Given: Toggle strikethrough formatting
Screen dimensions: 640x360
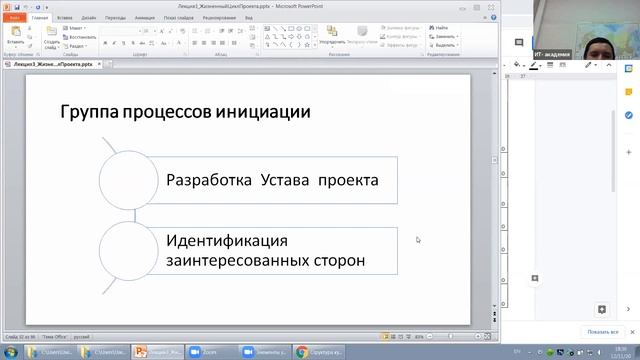Looking at the screenshot, I should pyautogui.click(x=142, y=43).
